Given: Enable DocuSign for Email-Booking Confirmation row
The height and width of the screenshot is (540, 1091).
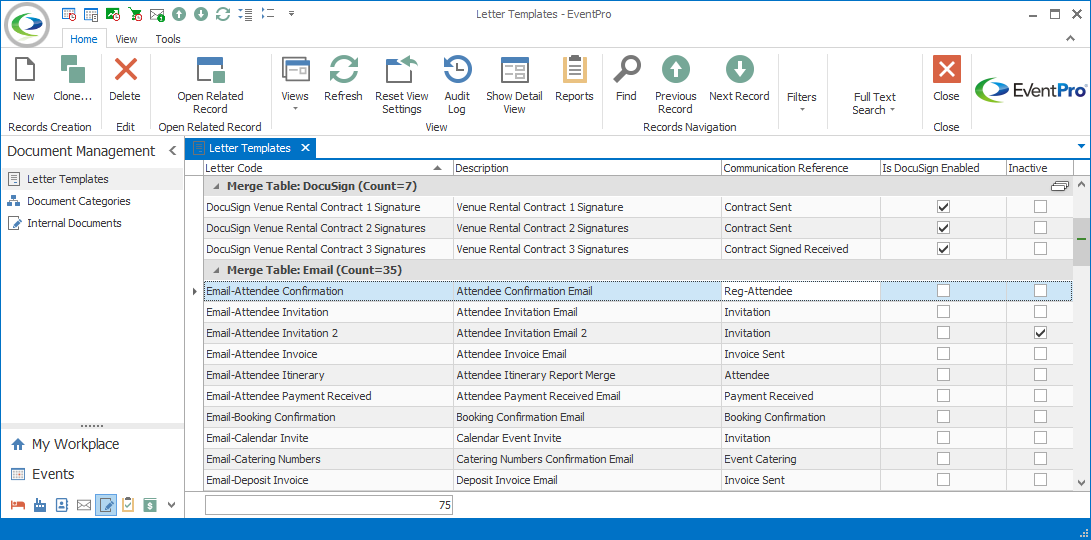Looking at the screenshot, I should 943,417.
